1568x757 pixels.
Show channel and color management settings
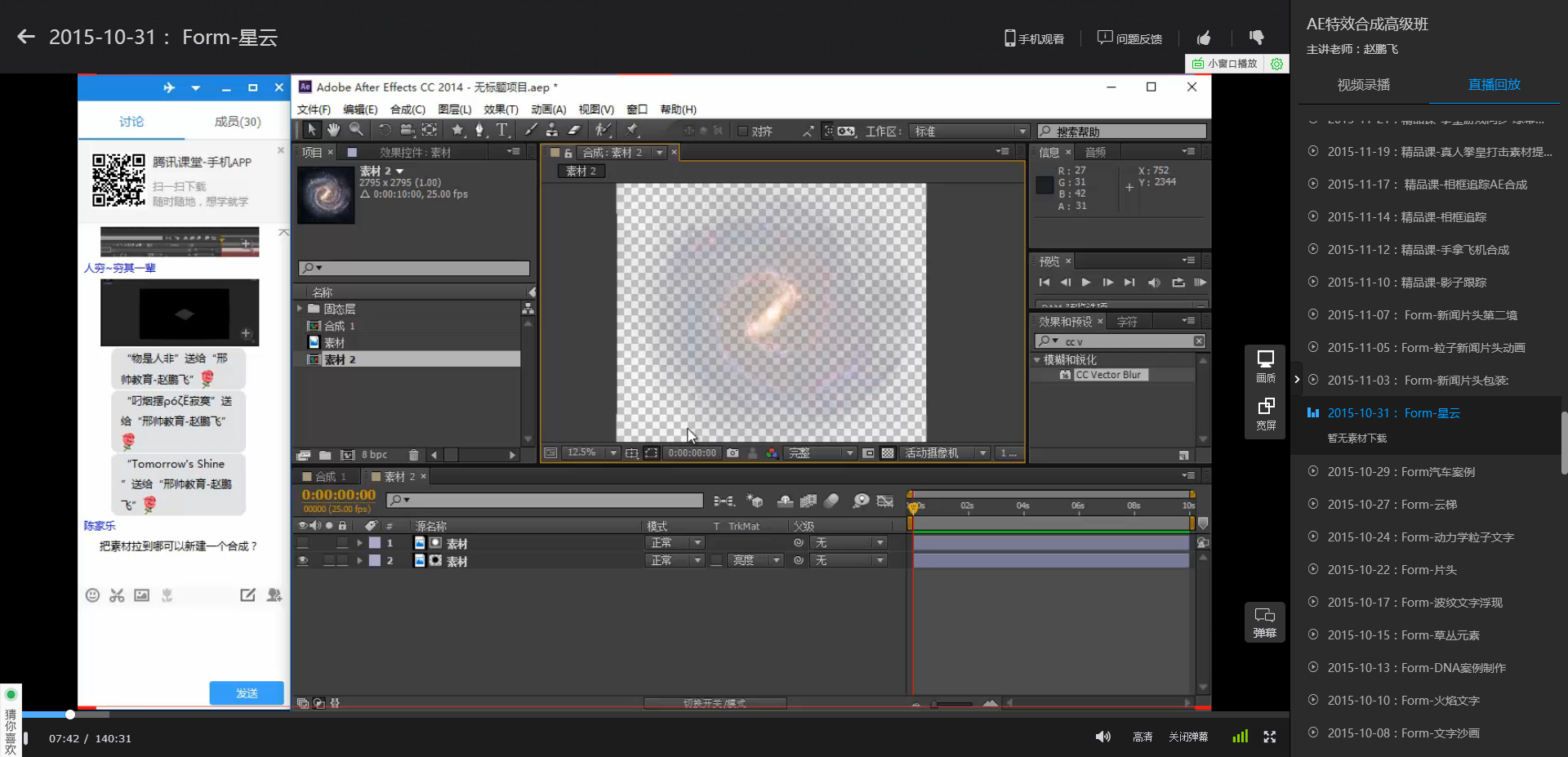point(772,453)
